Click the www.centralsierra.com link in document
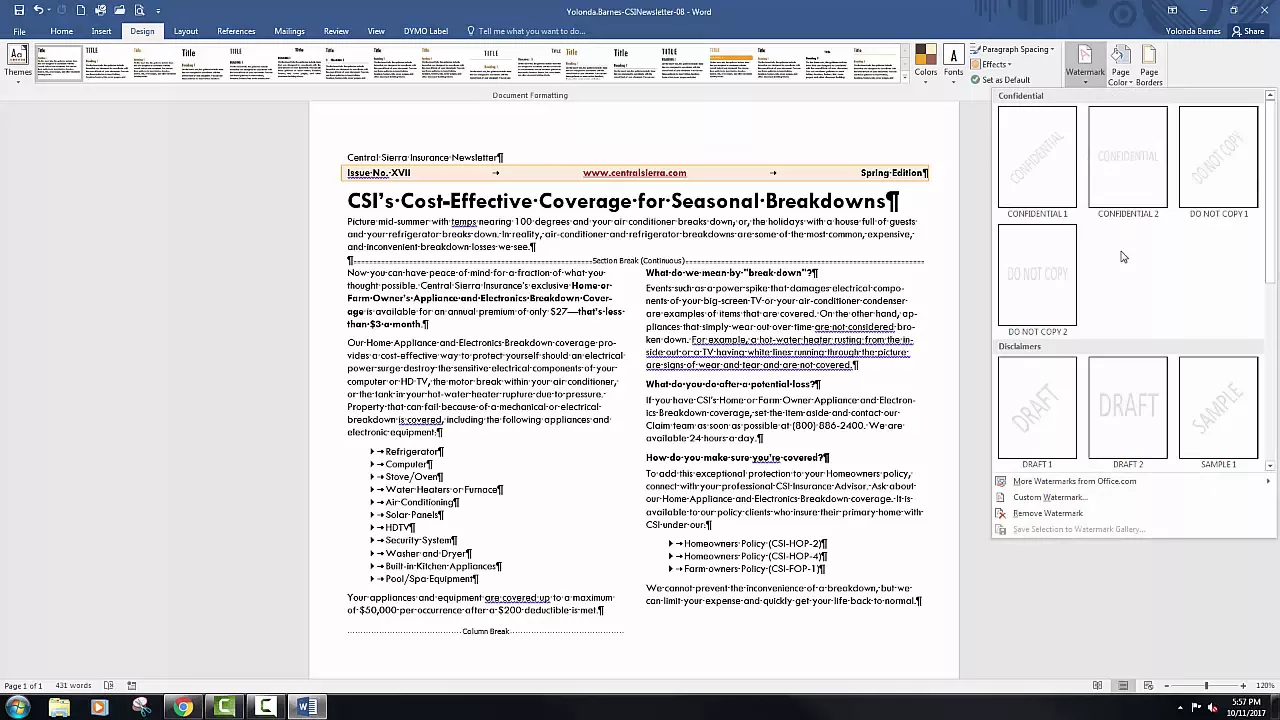This screenshot has height=720, width=1280. (x=634, y=173)
